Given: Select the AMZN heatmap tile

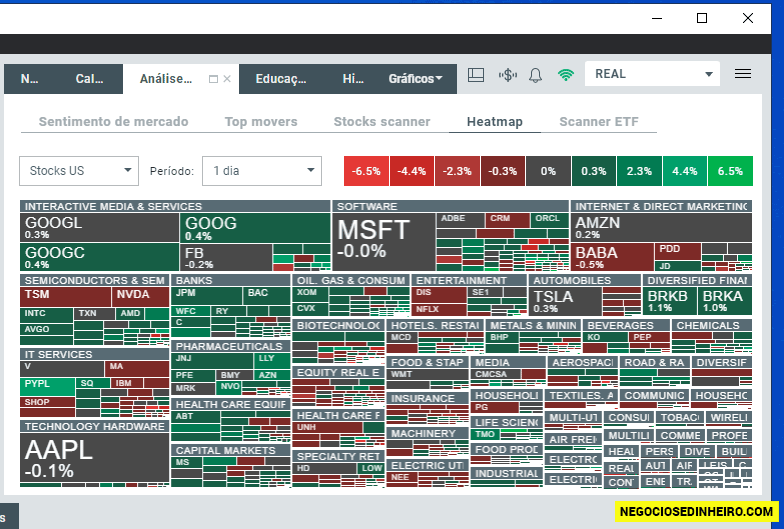Looking at the screenshot, I should pos(662,228).
